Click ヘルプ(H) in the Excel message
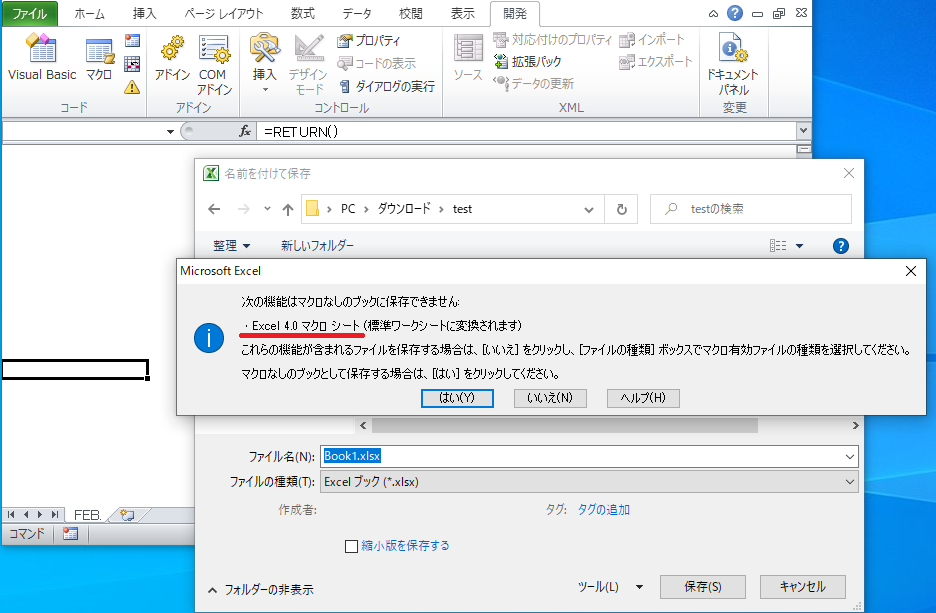The width and height of the screenshot is (936, 613). pyautogui.click(x=643, y=398)
